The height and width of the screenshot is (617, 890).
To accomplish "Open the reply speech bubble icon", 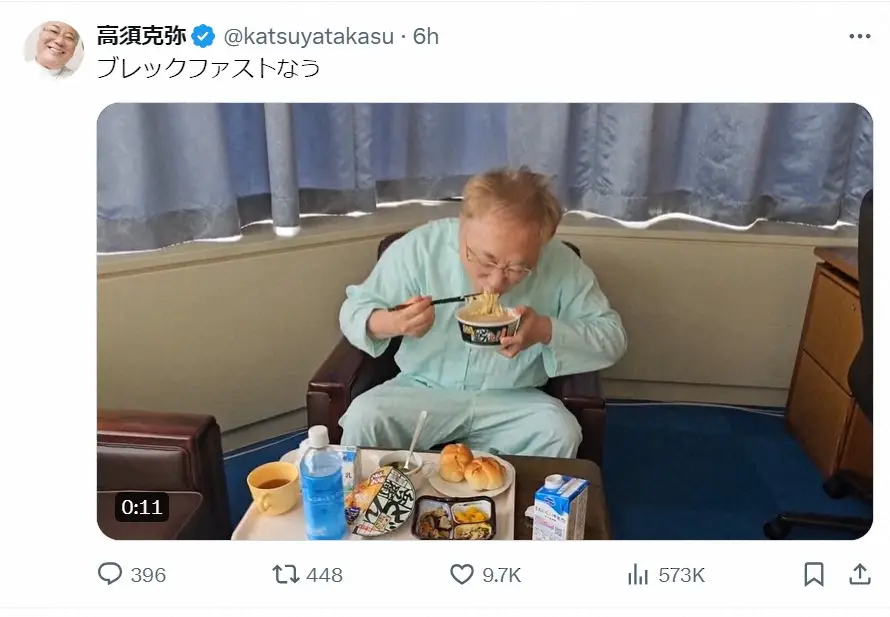I will 110,574.
